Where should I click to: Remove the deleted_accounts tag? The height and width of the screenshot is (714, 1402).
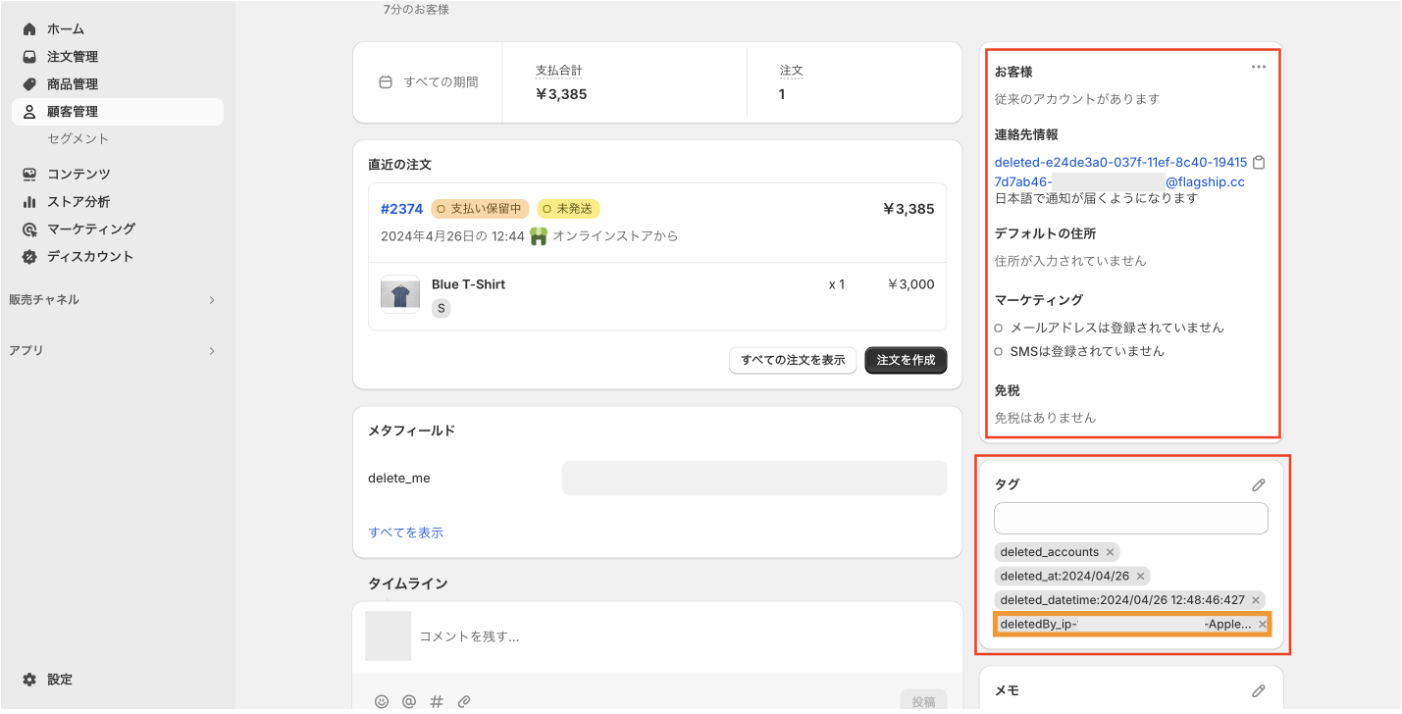pyautogui.click(x=1110, y=552)
